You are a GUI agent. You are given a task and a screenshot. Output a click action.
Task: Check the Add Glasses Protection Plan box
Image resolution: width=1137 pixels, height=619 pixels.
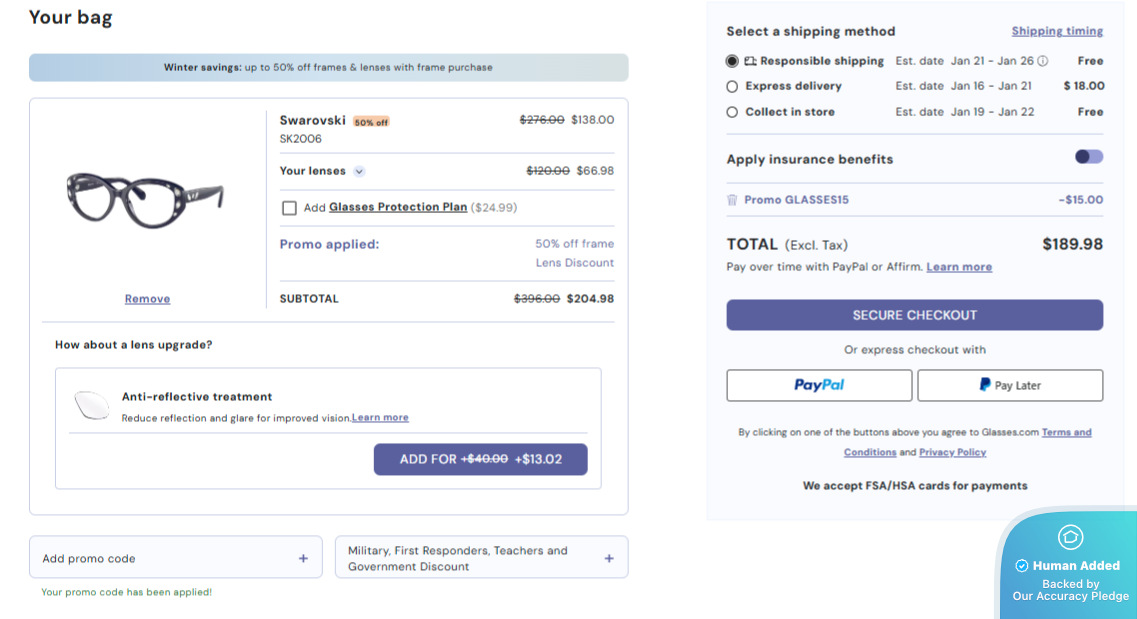tap(289, 208)
